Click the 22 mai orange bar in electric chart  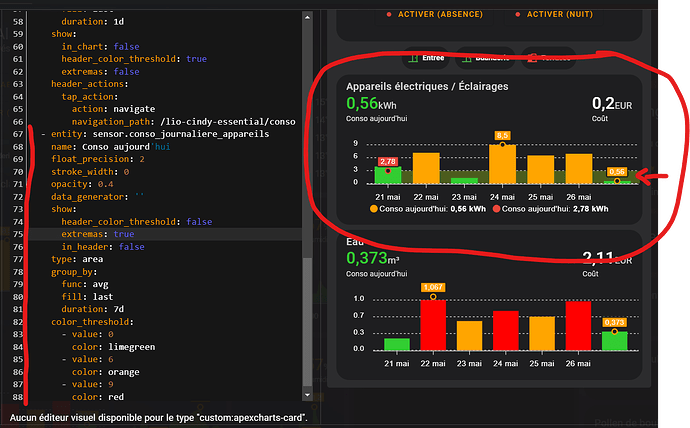(x=426, y=168)
